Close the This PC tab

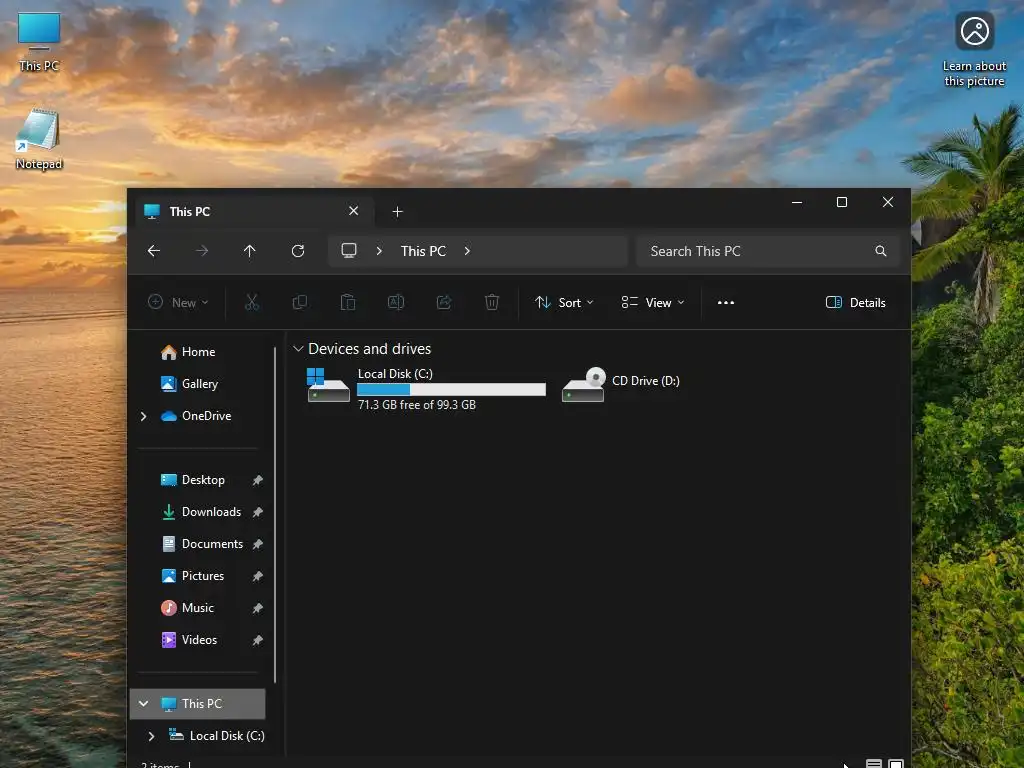[353, 211]
